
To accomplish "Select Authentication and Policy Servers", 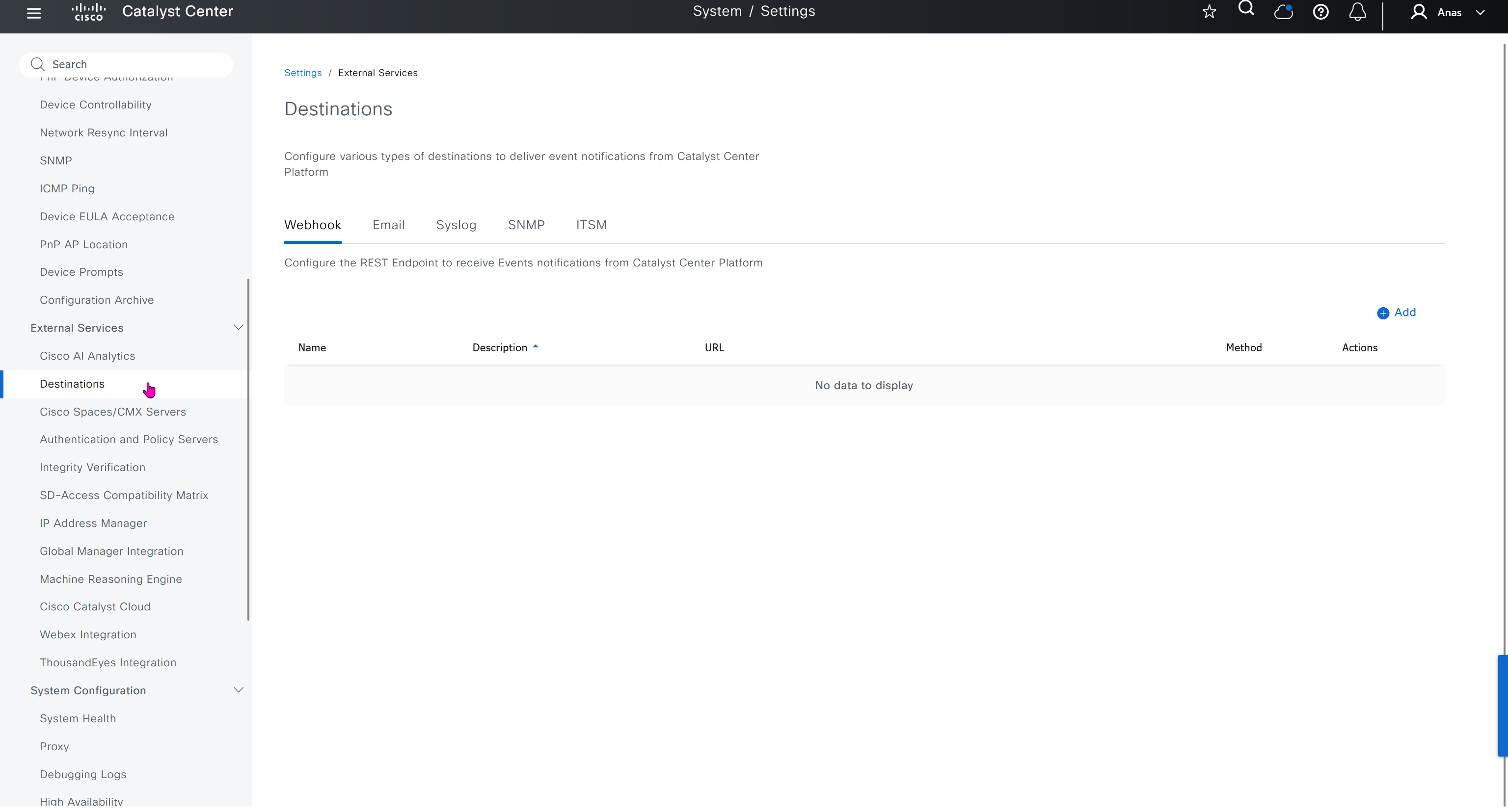I will (x=129, y=439).
